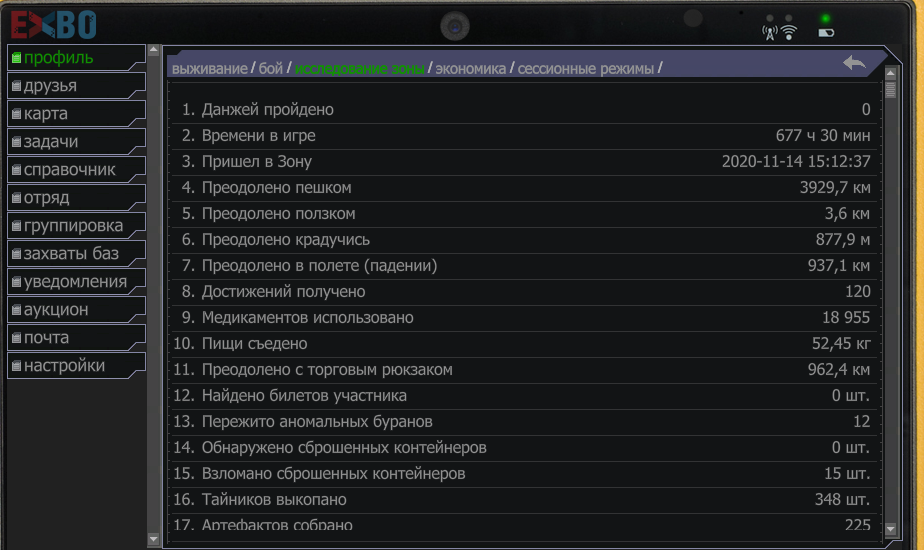Select Взломано сброшенных контейнеров row
The image size is (924, 550).
(524, 473)
